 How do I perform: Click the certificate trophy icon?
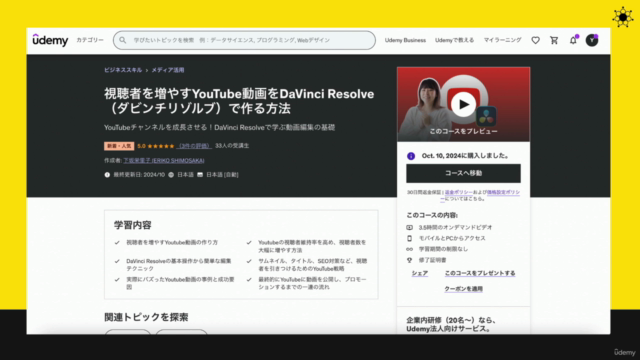tap(409, 260)
